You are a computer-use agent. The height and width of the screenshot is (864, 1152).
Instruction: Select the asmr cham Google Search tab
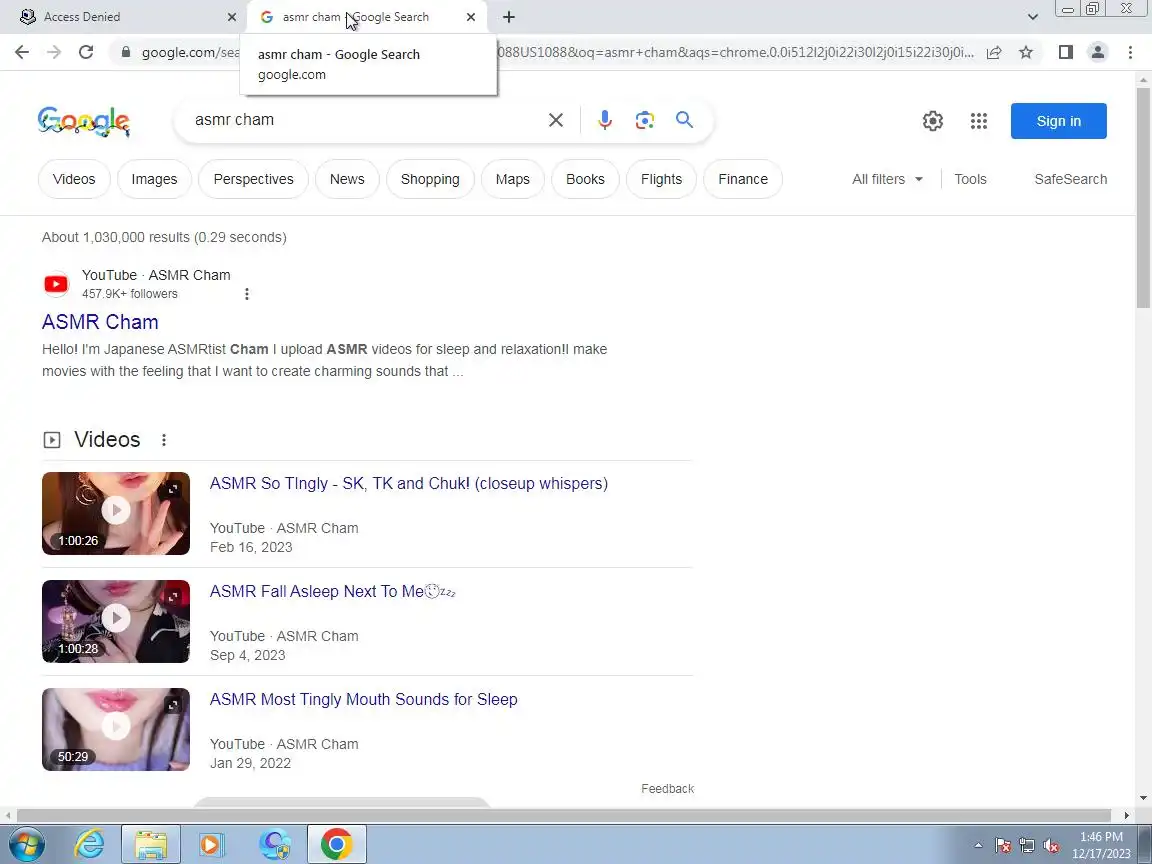click(366, 17)
